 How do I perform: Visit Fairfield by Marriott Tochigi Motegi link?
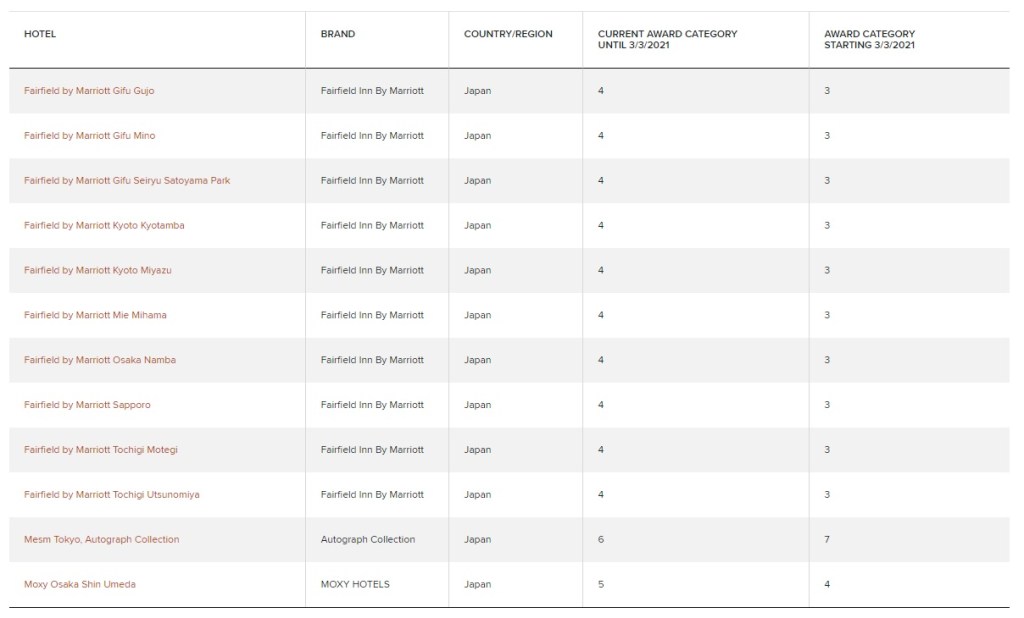[x=101, y=450]
